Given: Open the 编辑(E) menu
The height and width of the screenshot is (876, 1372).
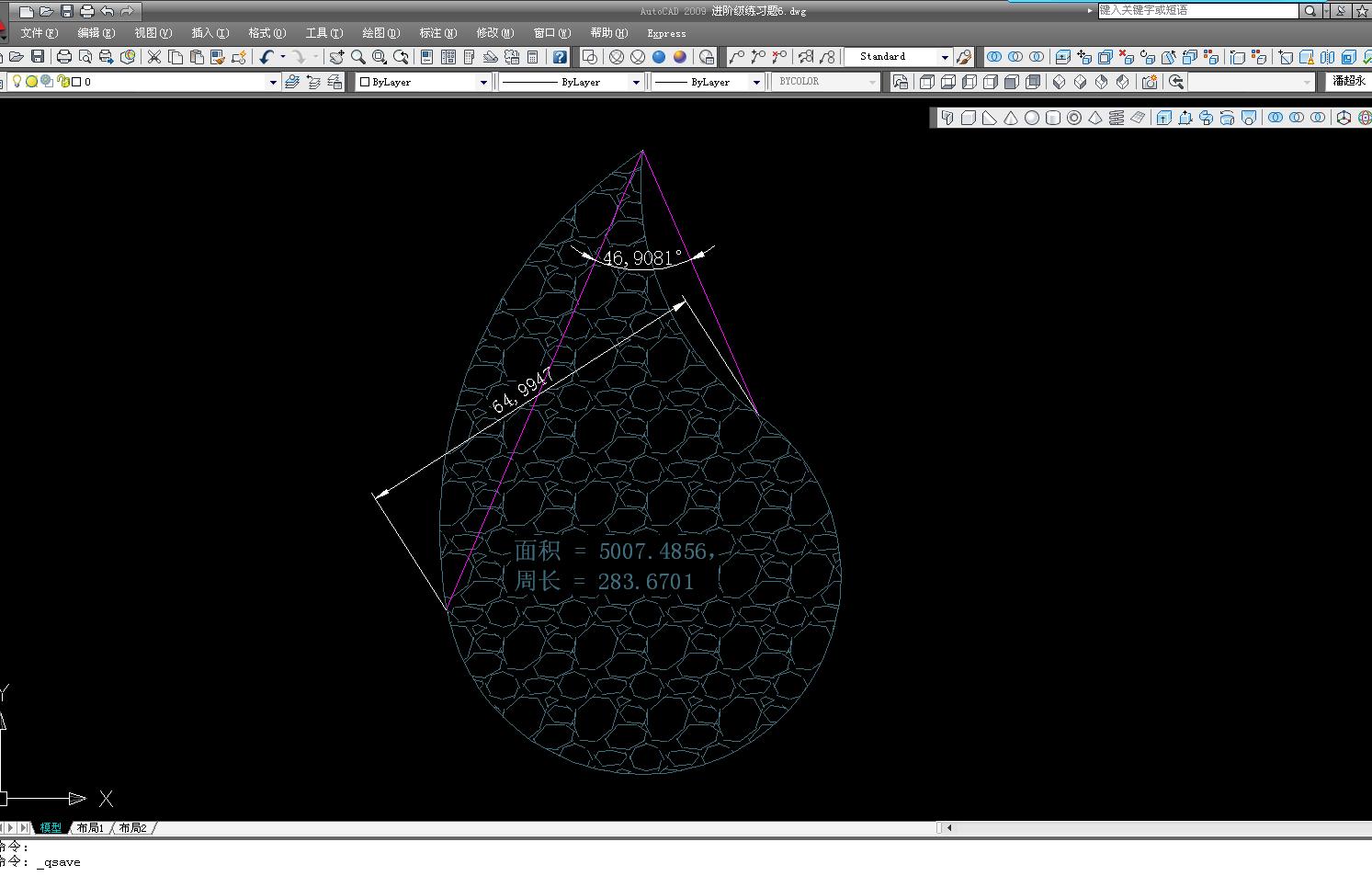Looking at the screenshot, I should 96,33.
